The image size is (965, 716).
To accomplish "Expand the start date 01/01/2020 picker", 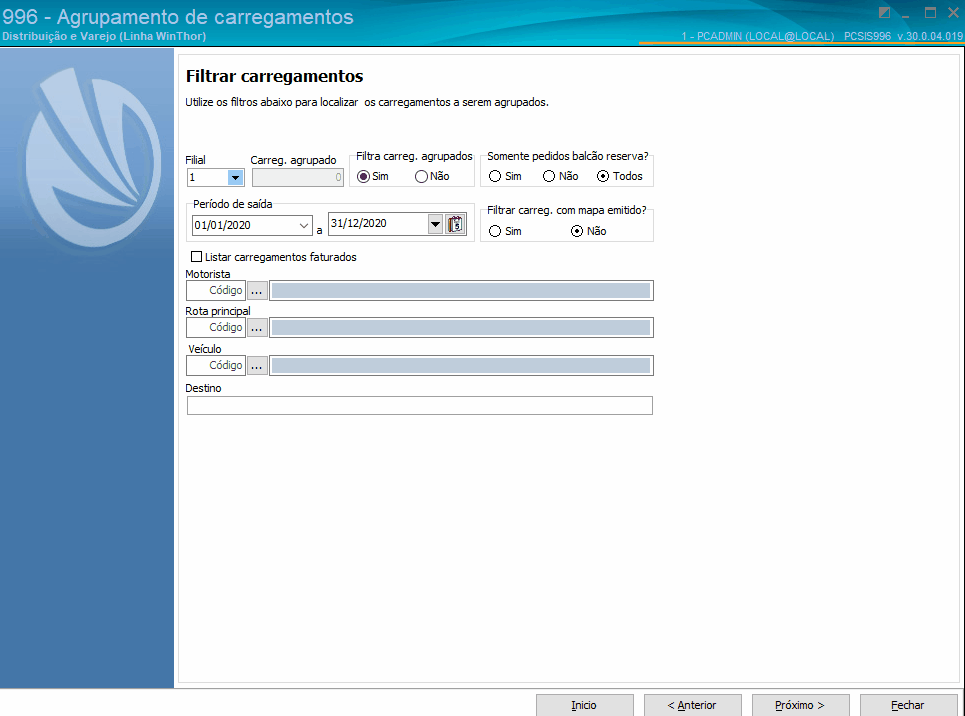I will (303, 225).
